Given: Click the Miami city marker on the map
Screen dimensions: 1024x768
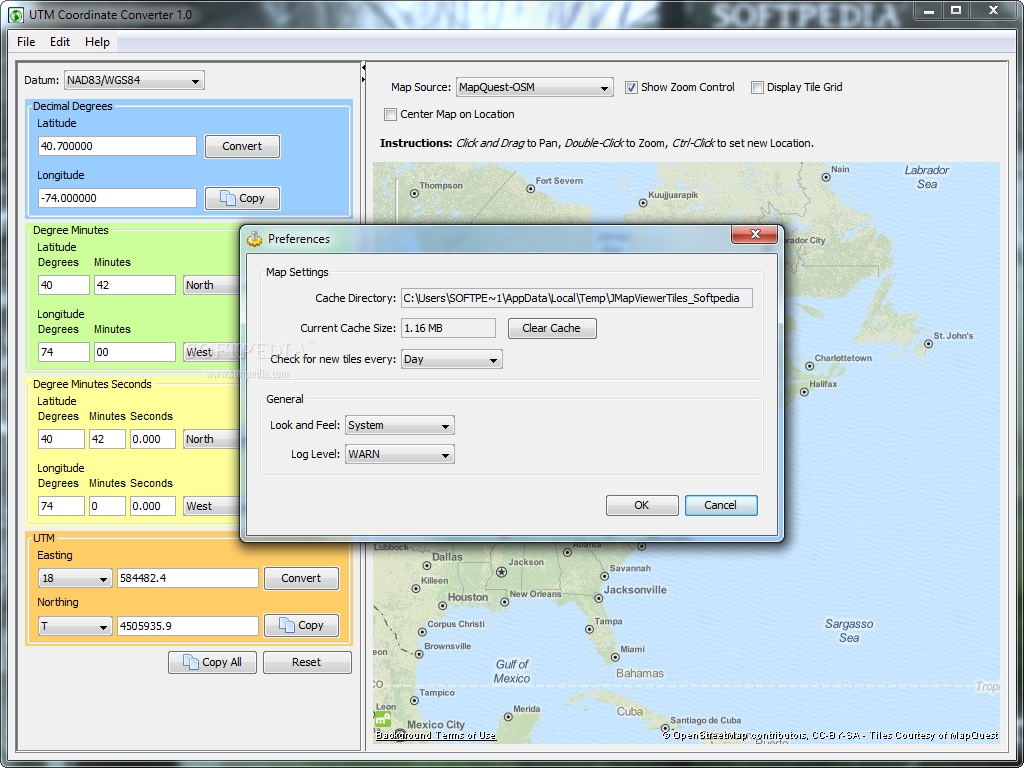Looking at the screenshot, I should point(615,657).
